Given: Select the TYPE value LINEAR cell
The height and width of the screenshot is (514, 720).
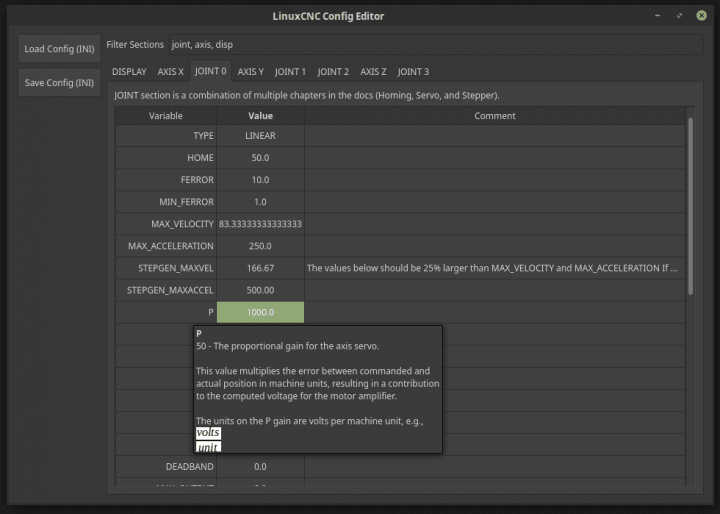Looking at the screenshot, I should tap(260, 136).
